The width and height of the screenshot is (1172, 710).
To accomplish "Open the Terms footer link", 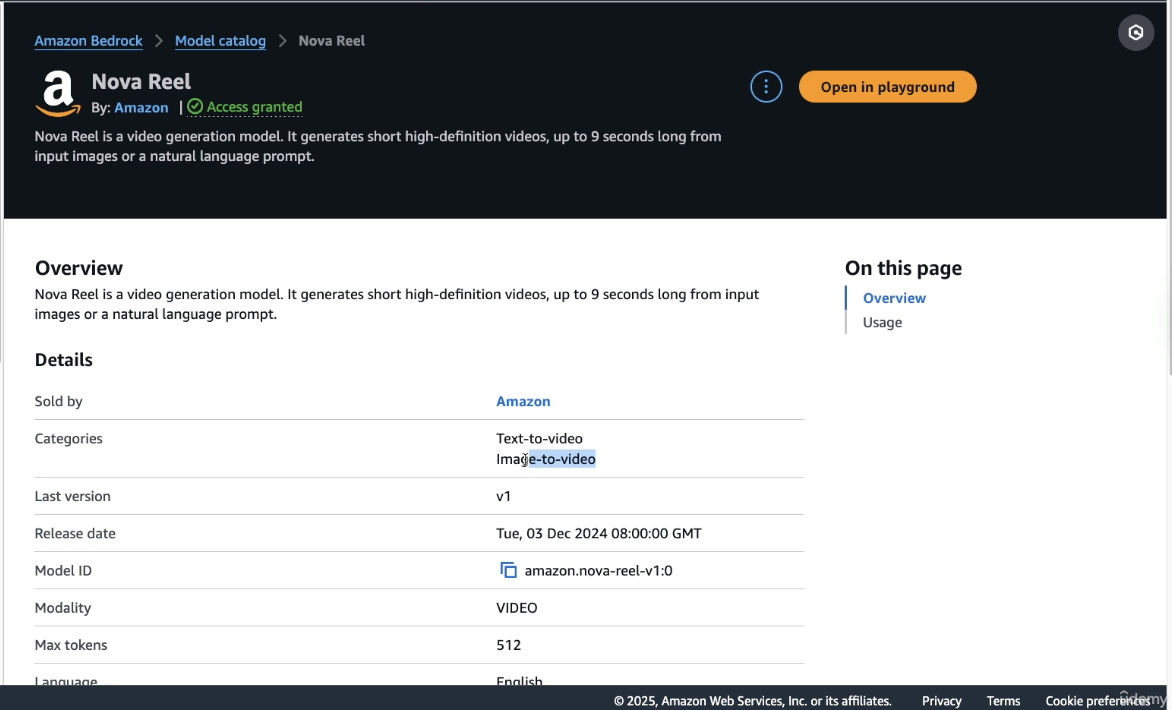I will [x=1003, y=701].
